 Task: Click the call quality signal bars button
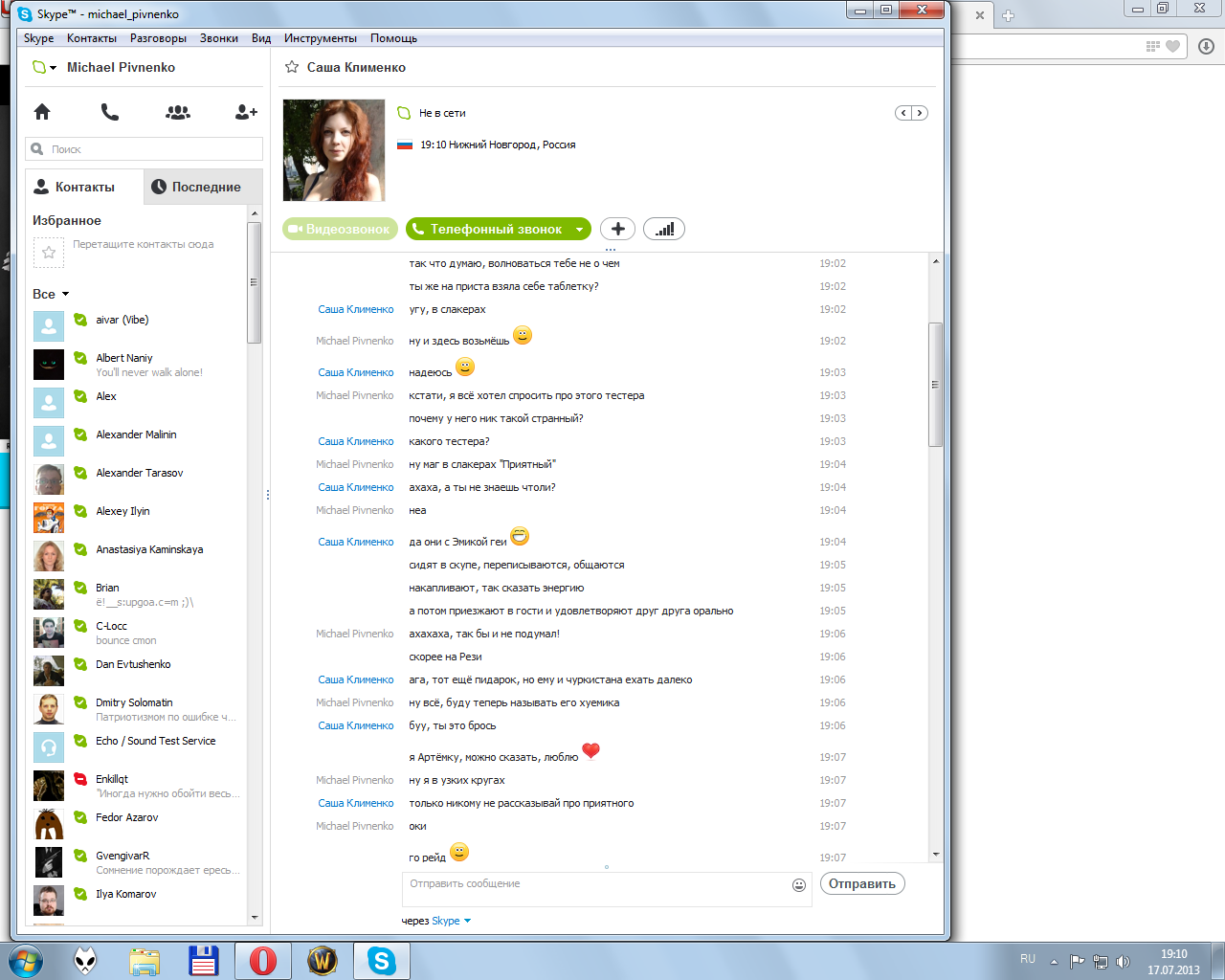pos(664,229)
